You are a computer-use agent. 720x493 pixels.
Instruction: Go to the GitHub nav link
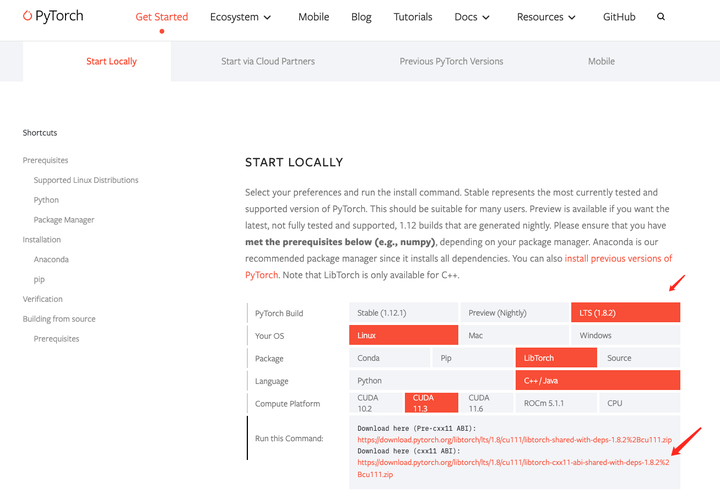tap(619, 17)
